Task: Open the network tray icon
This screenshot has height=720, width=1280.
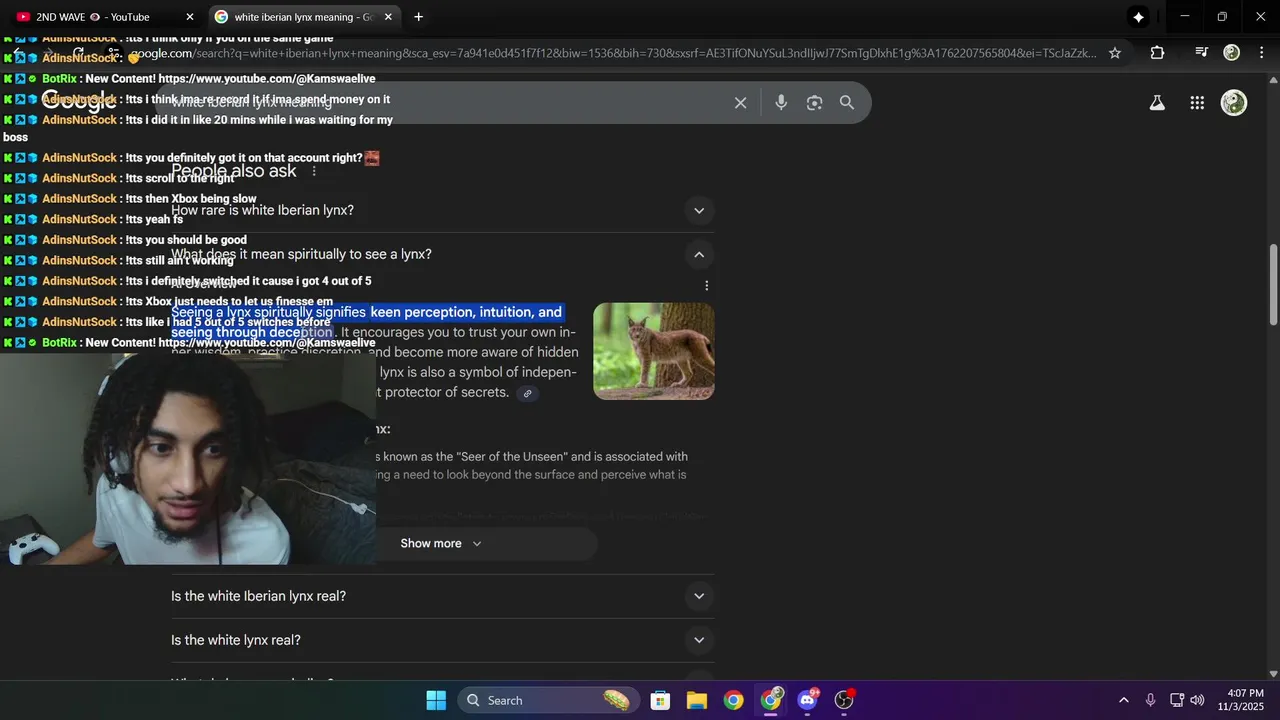Action: click(1177, 700)
